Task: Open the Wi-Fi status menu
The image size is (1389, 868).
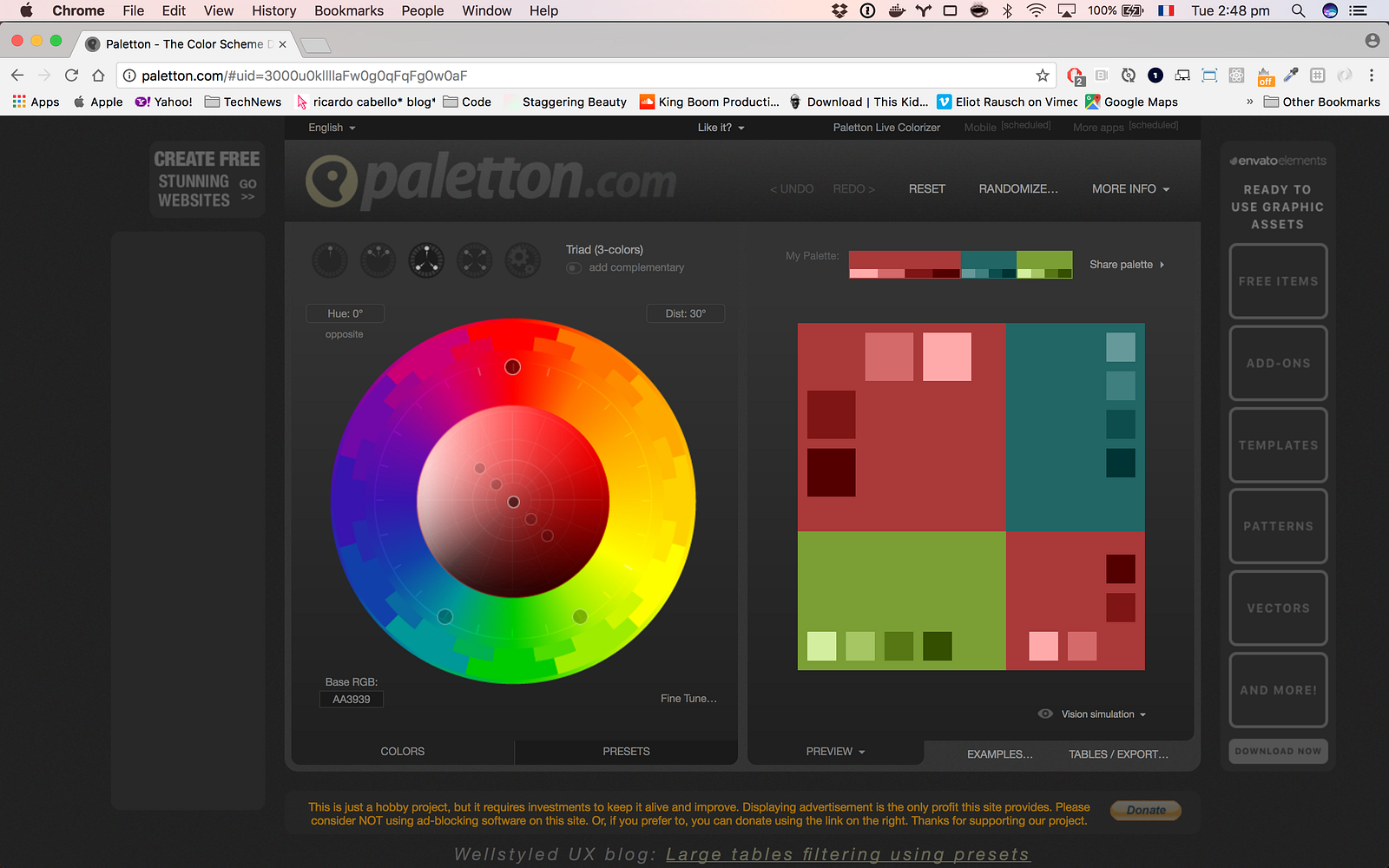Action: coord(1036,10)
